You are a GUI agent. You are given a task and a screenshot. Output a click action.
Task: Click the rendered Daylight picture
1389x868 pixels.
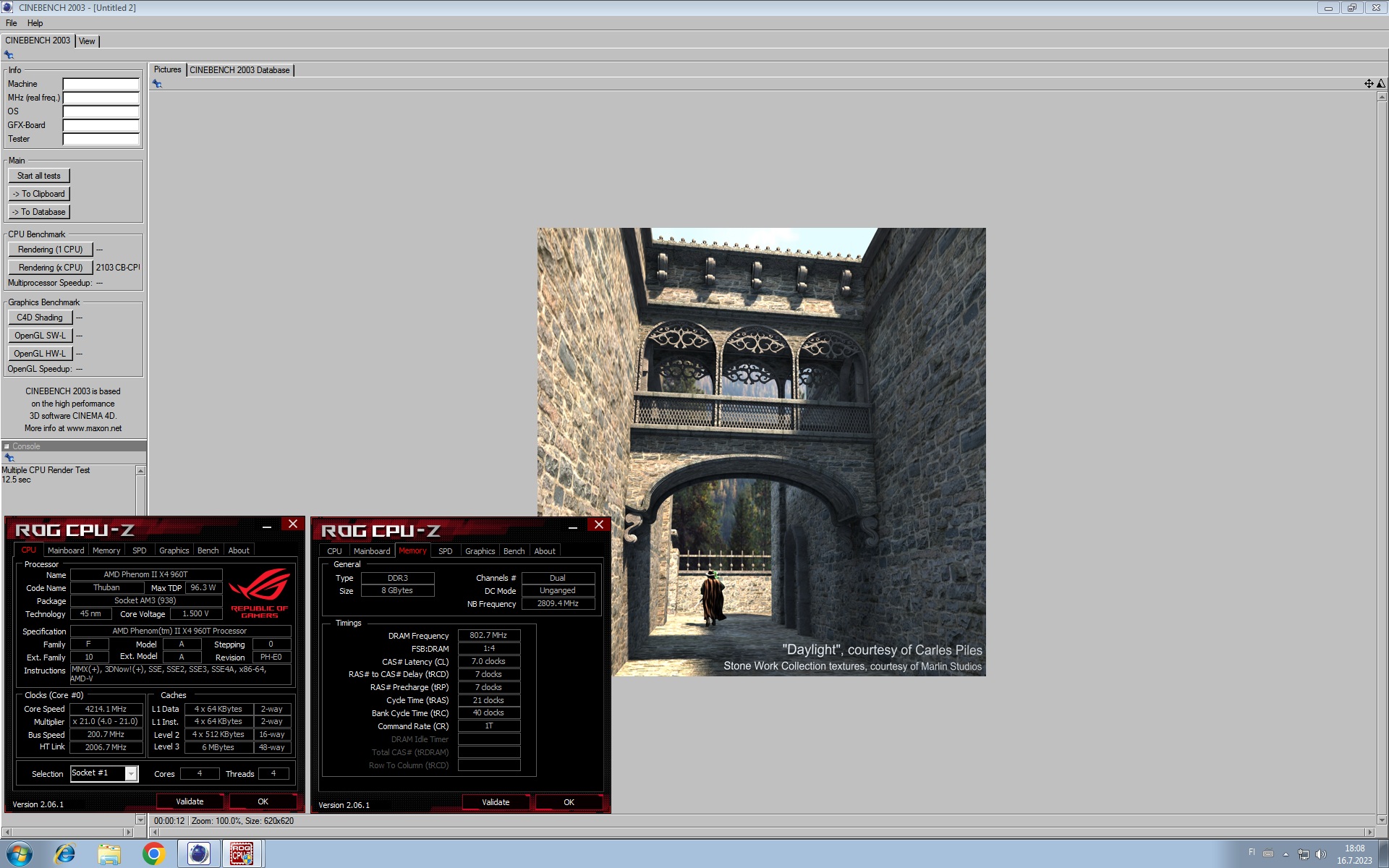761,452
